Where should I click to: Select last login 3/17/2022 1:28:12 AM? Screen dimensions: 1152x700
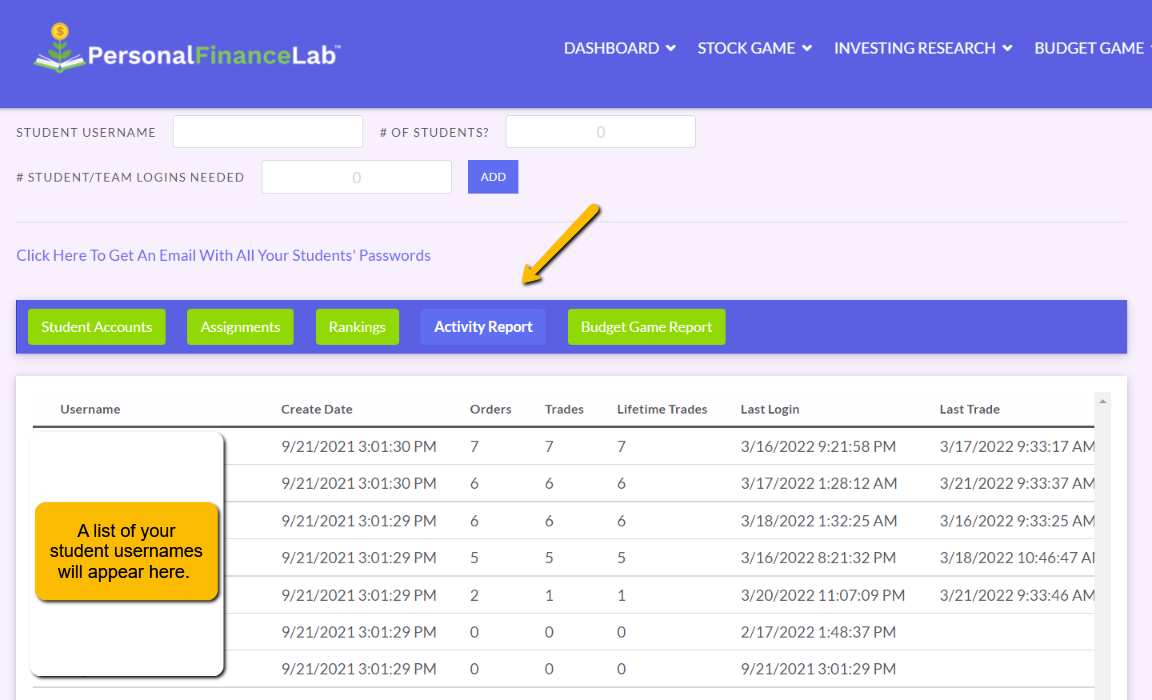click(x=818, y=483)
